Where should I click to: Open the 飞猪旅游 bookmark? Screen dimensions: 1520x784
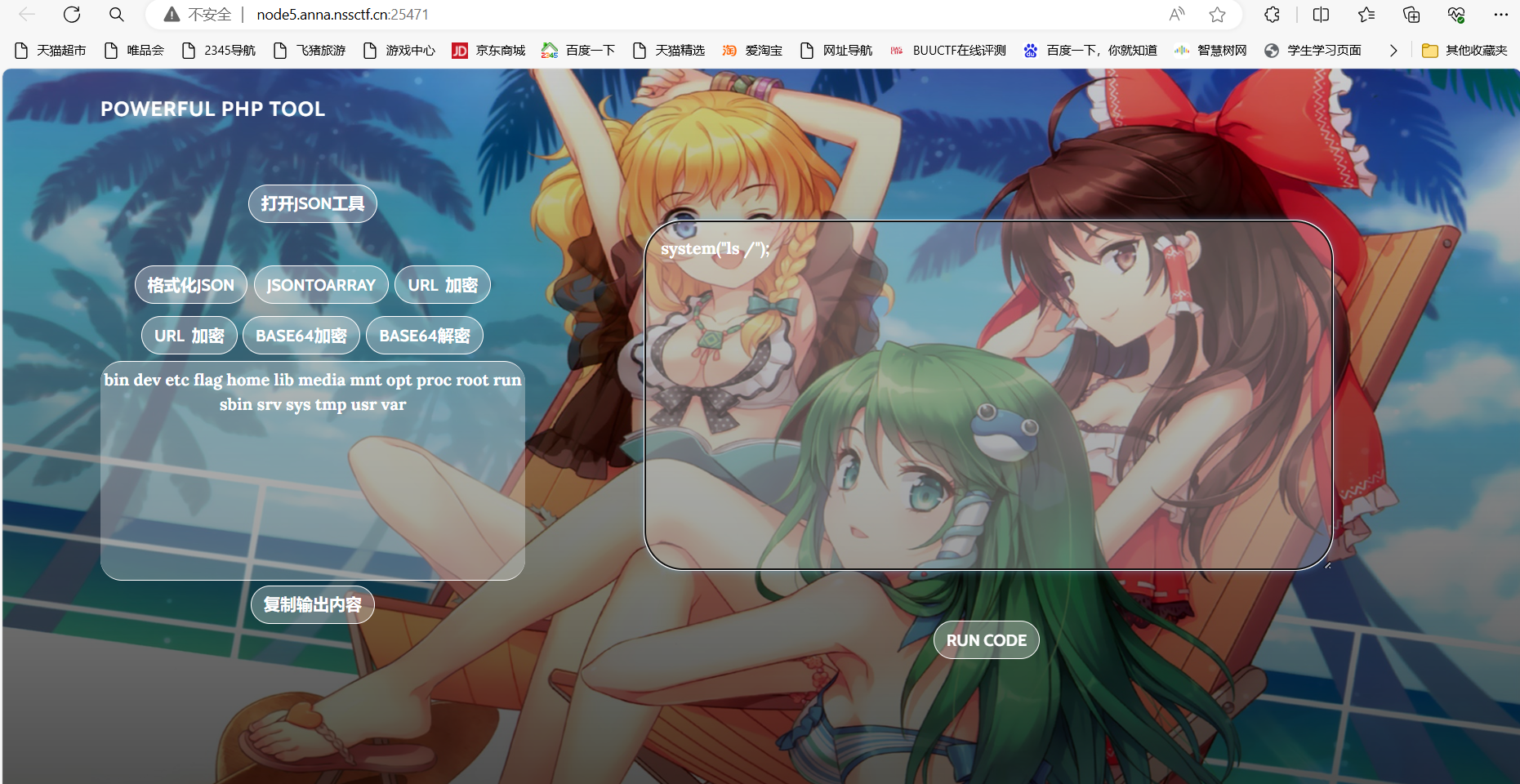pos(310,51)
